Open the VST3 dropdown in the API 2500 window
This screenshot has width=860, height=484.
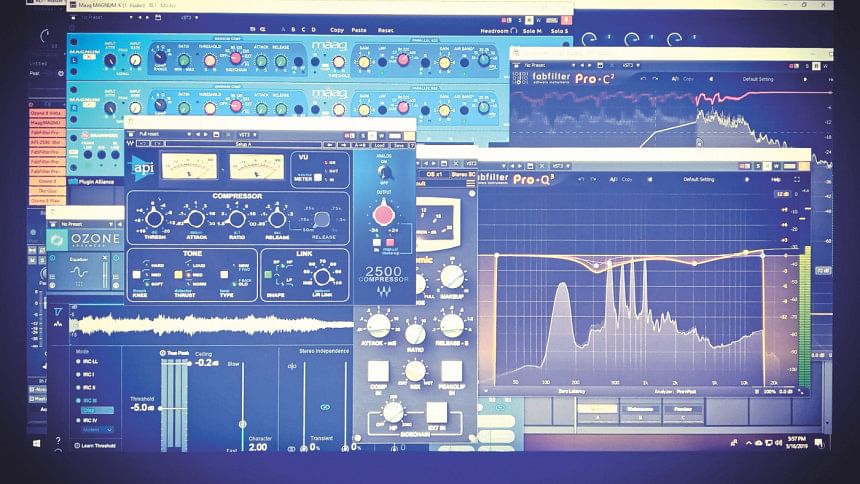[x=247, y=134]
